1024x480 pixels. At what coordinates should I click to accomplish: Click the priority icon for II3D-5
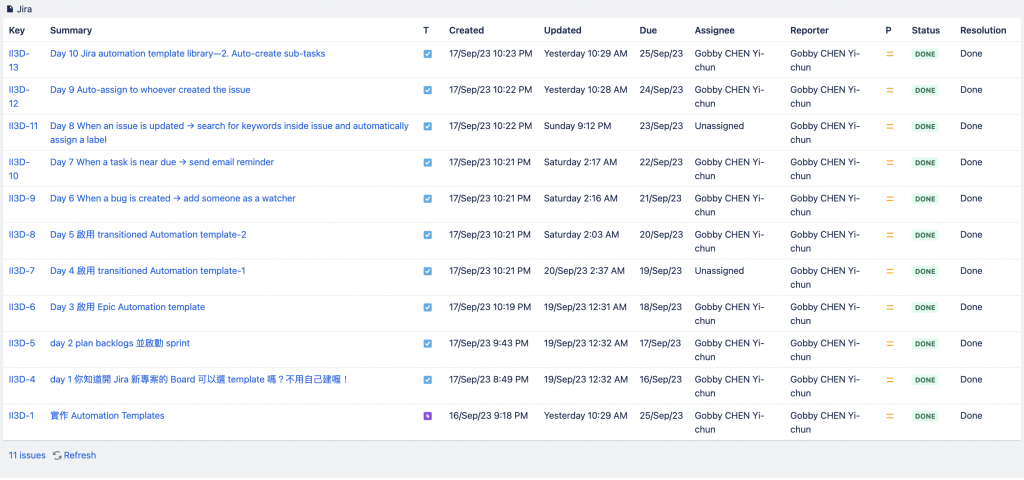[889, 344]
